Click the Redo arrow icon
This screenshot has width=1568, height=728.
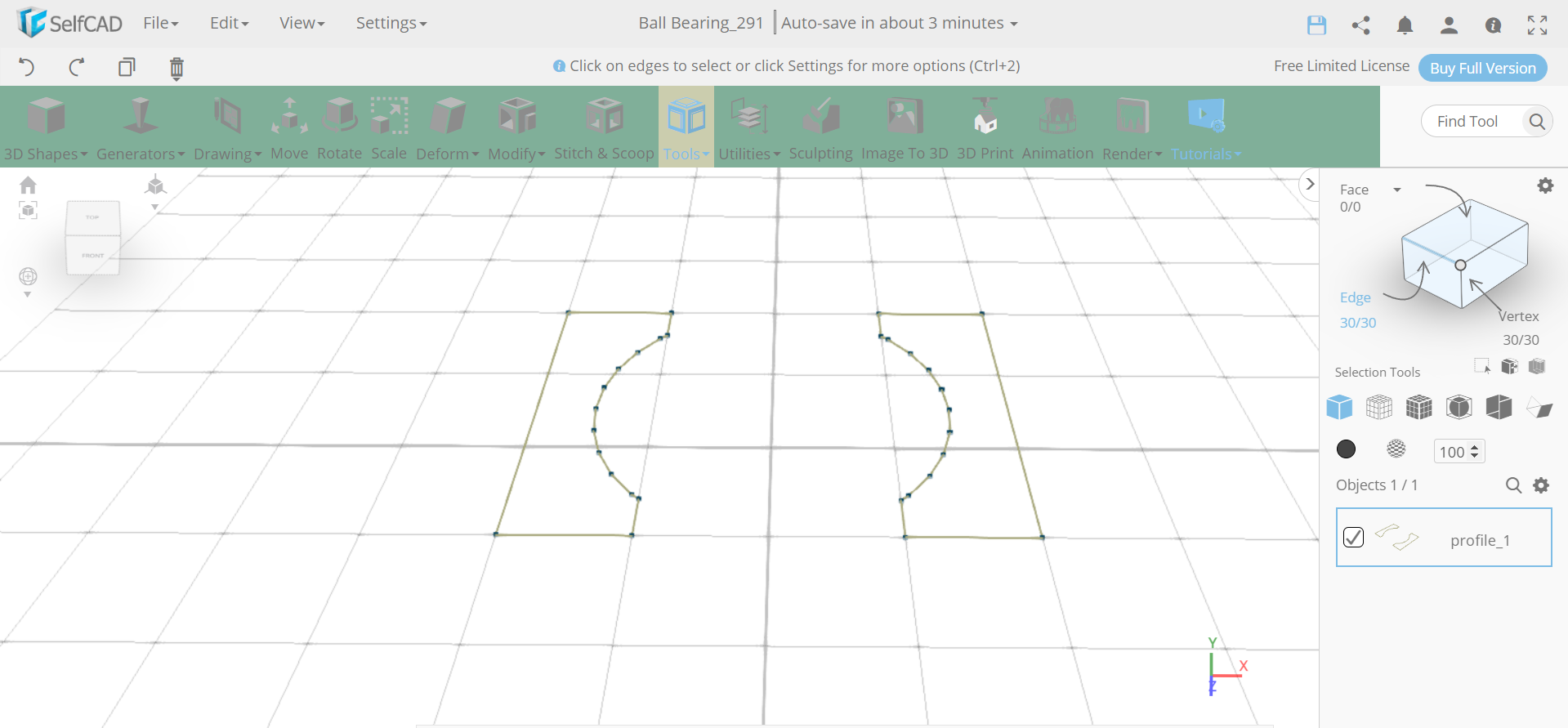(77, 67)
